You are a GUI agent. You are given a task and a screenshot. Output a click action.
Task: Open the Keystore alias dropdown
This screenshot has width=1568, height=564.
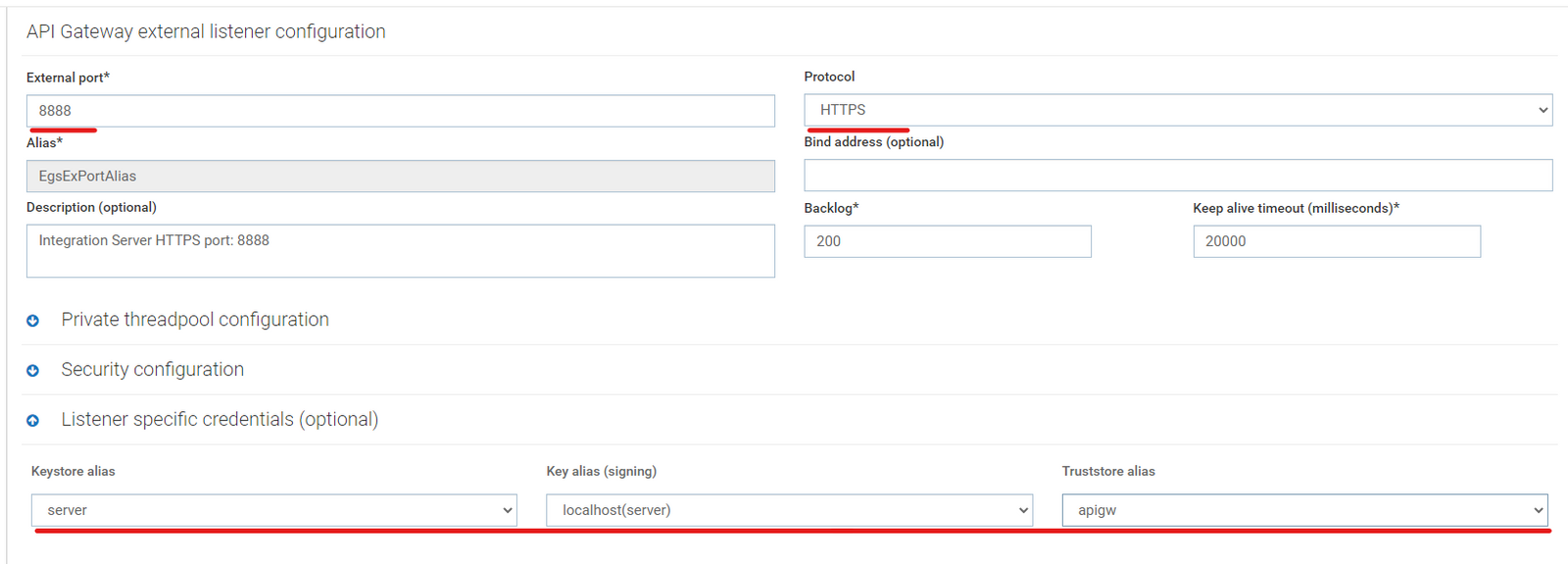(273, 510)
